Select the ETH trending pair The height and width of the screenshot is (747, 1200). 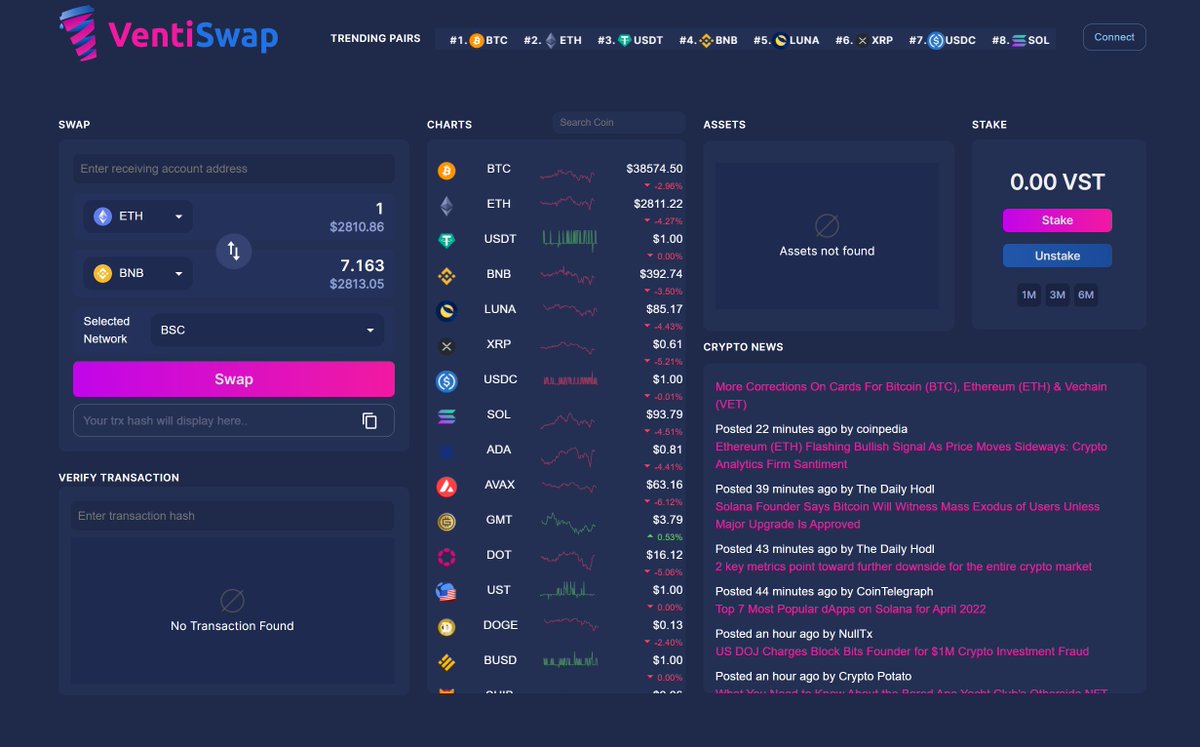(x=552, y=40)
